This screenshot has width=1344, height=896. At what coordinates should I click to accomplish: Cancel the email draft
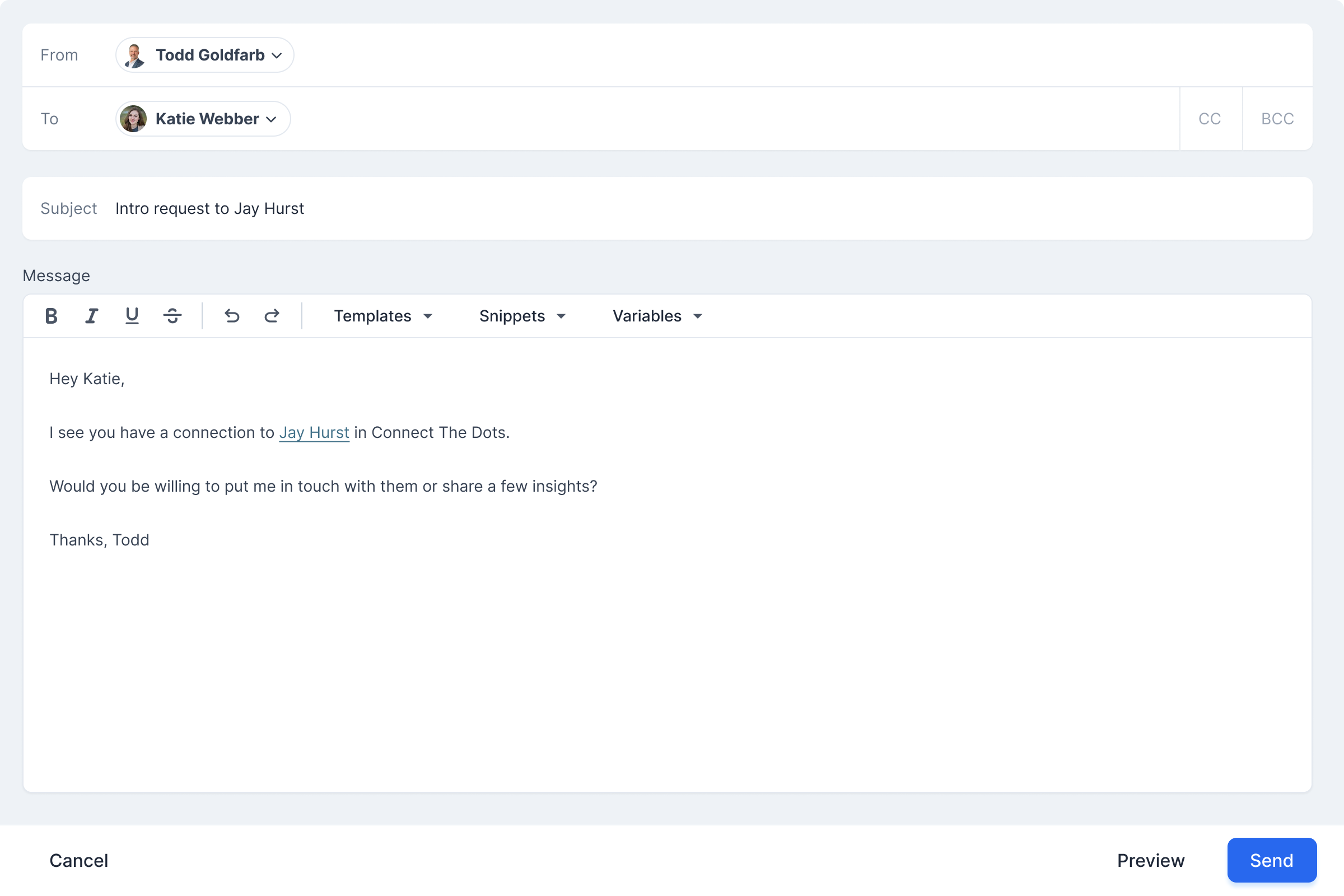tap(79, 861)
